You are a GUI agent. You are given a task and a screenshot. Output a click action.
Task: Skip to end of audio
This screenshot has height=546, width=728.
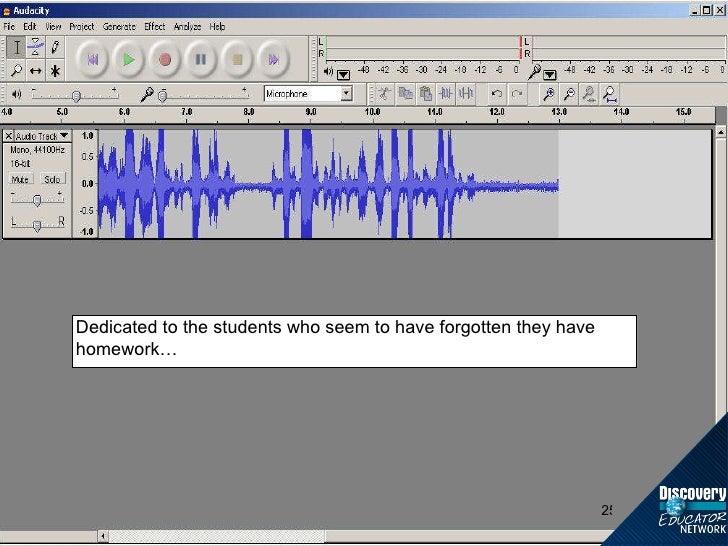pyautogui.click(x=273, y=59)
